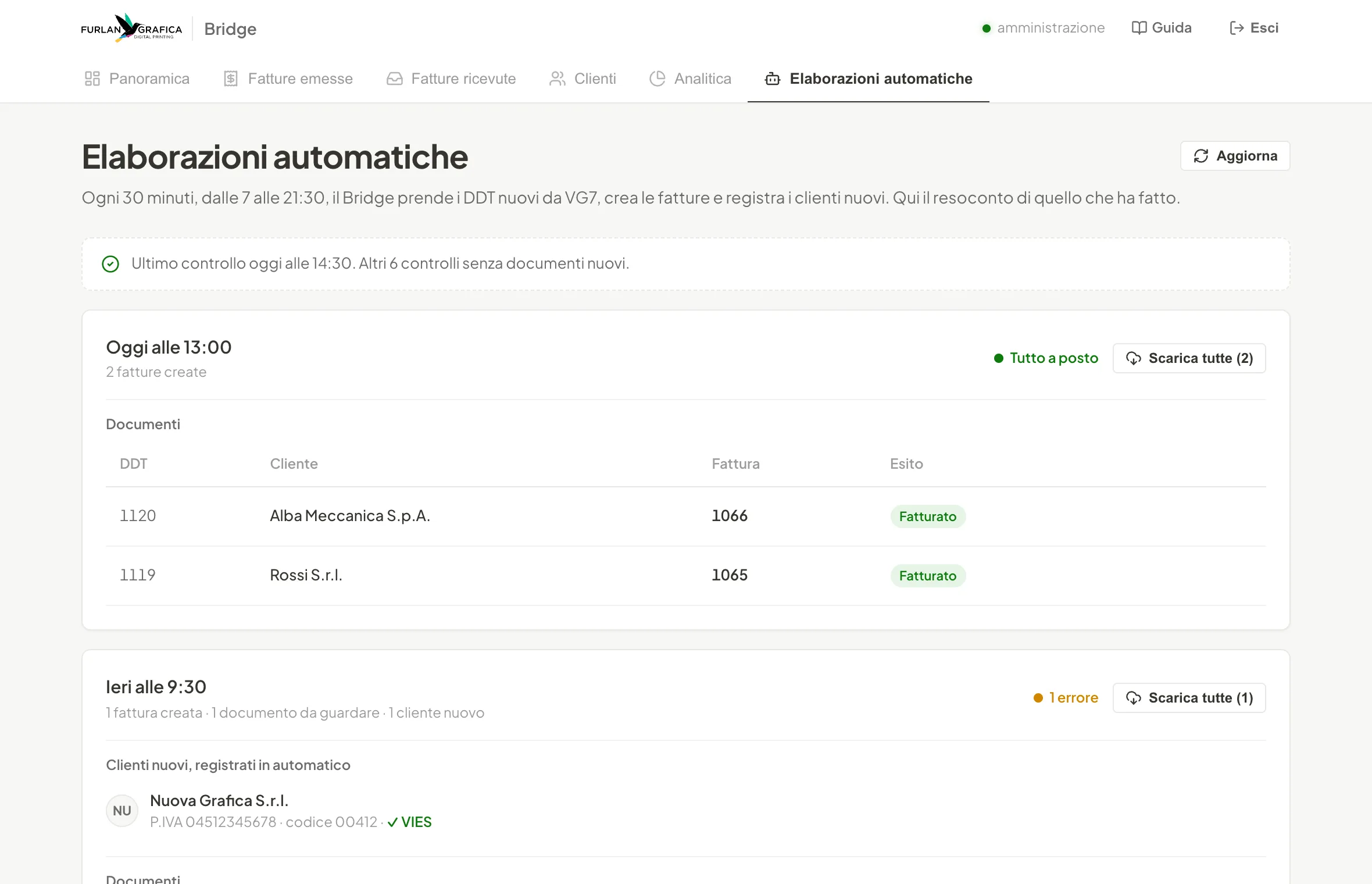
Task: Click the green VIES checkmark
Action: click(392, 822)
